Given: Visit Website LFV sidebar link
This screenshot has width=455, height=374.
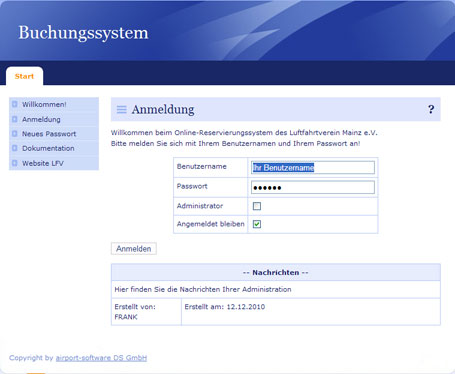Looking at the screenshot, I should [43, 163].
